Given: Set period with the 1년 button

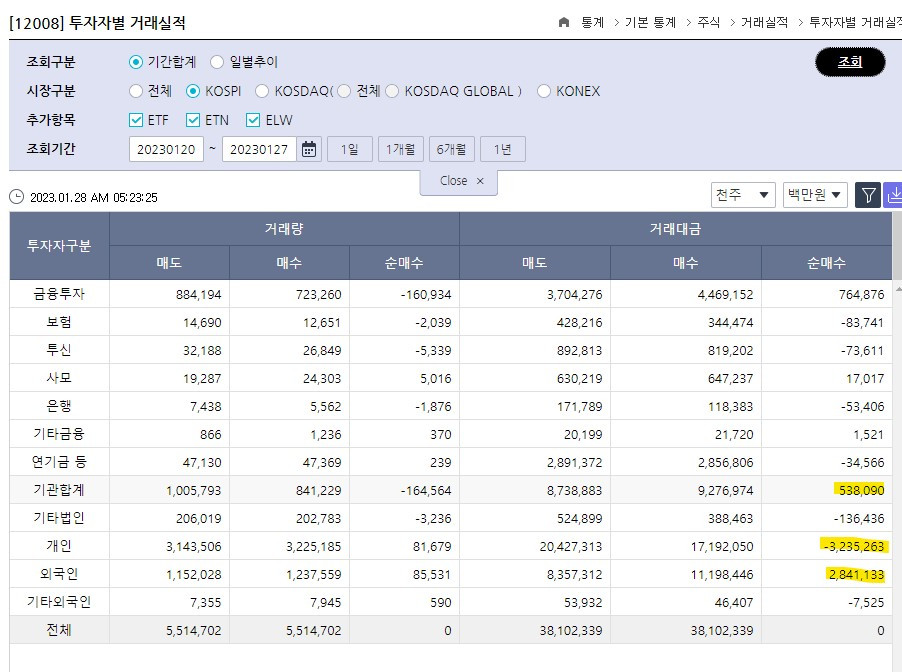Looking at the screenshot, I should (x=502, y=149).
